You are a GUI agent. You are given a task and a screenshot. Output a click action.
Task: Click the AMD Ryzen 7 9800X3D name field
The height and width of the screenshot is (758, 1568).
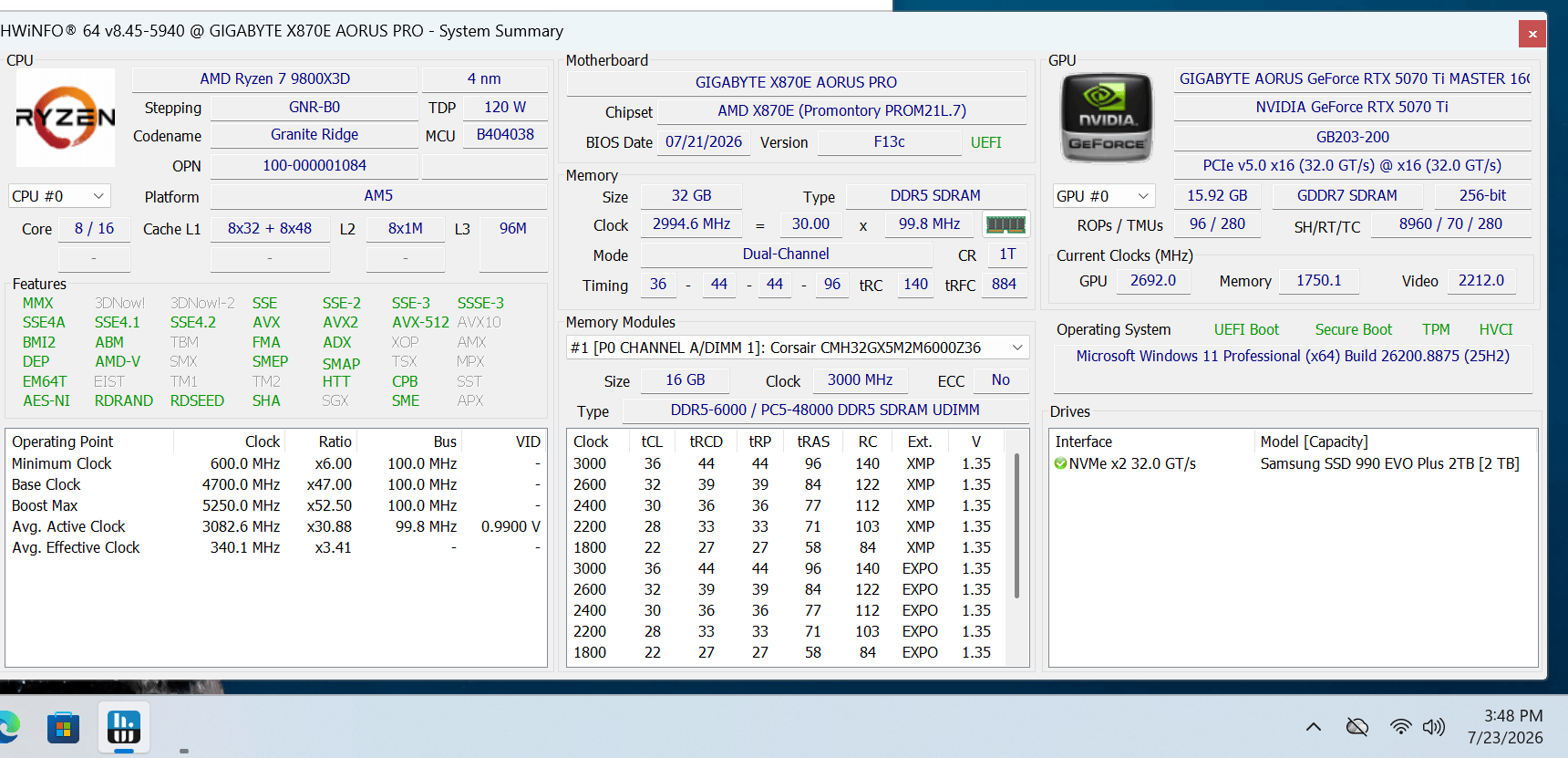coord(275,79)
